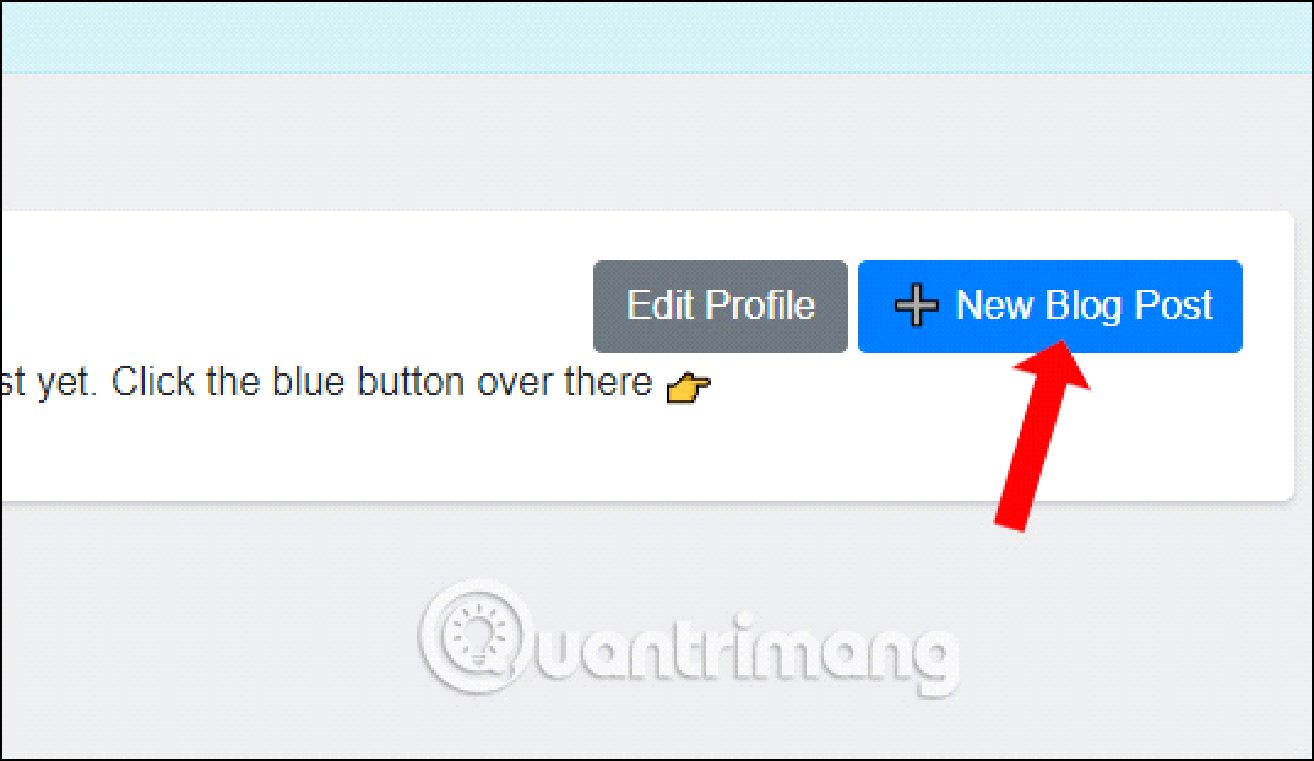Click the light teal header bar

point(657,38)
